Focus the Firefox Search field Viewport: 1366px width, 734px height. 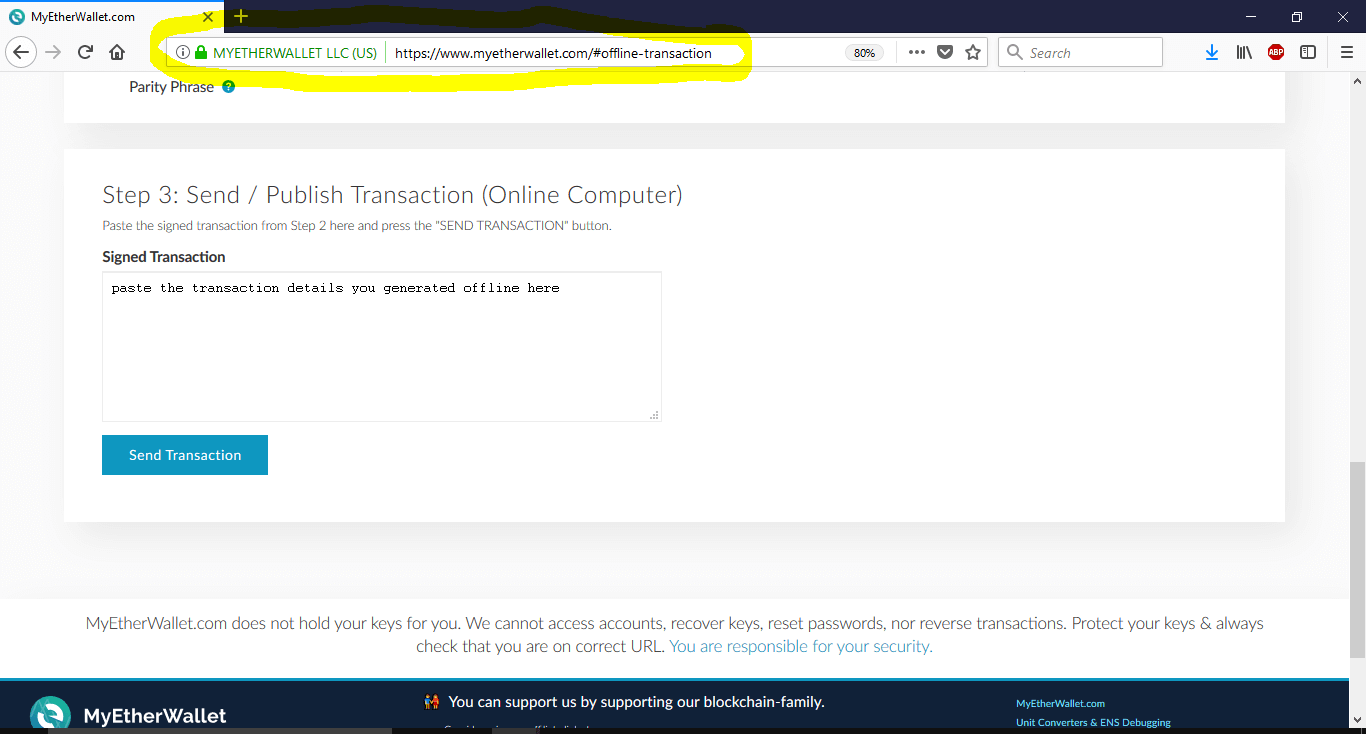point(1081,53)
